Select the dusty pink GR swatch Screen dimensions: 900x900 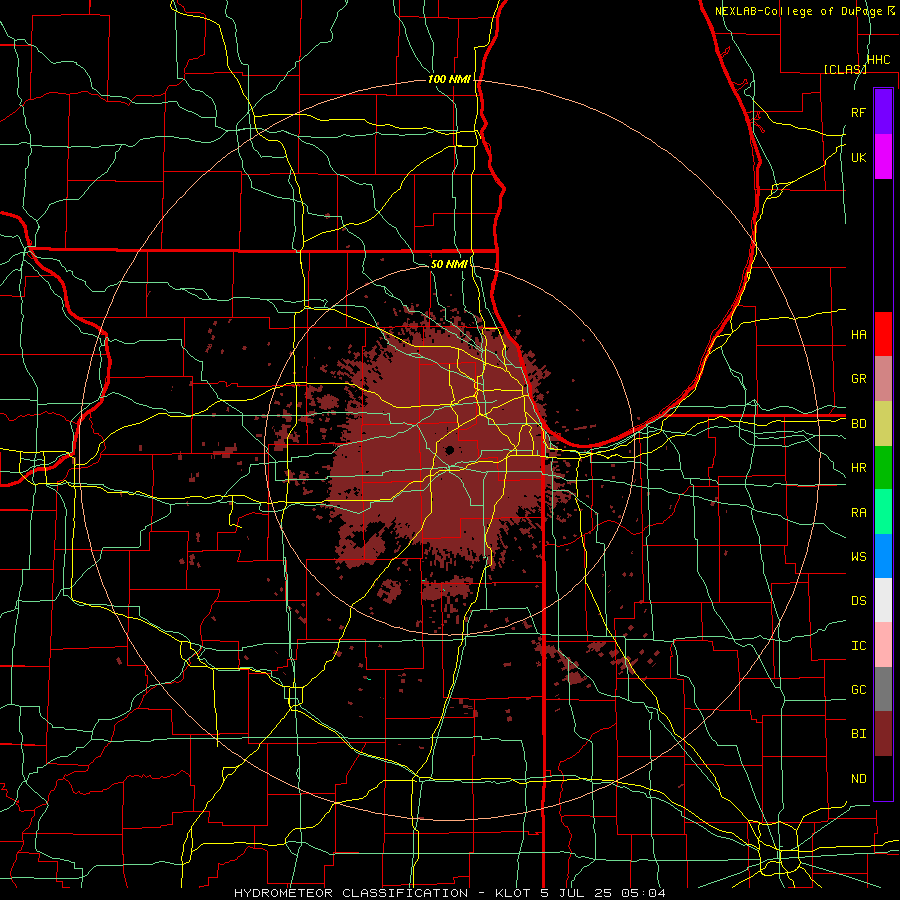click(883, 379)
